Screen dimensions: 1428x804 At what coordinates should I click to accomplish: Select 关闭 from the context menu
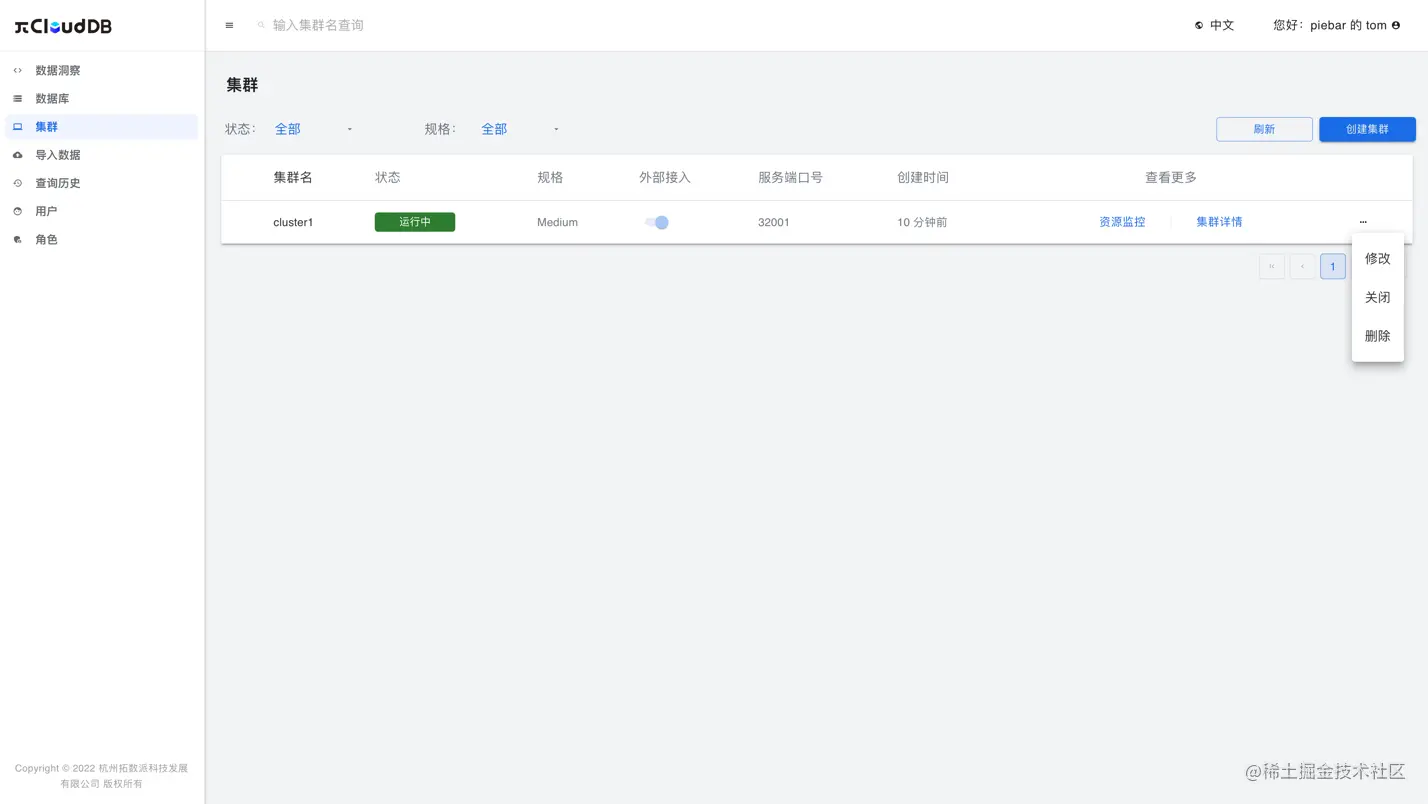click(x=1378, y=297)
